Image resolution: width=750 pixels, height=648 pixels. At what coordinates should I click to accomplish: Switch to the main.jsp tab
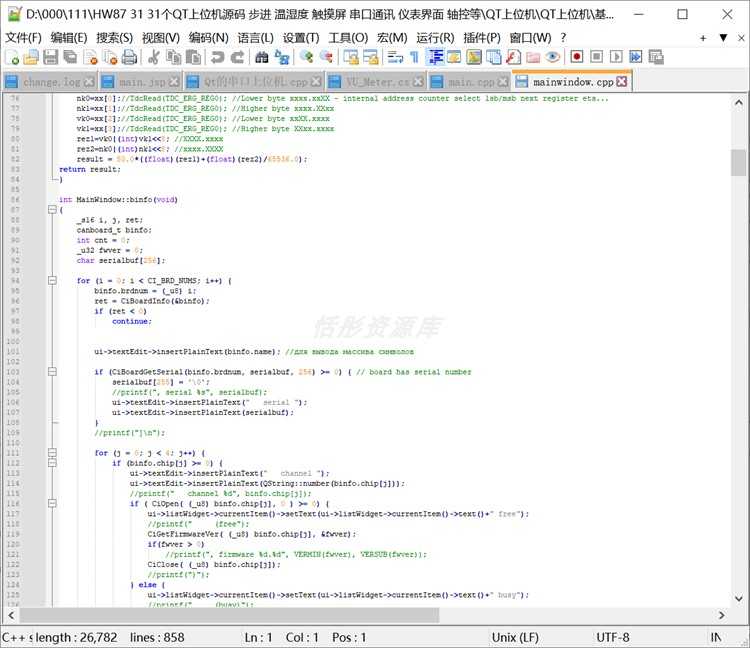pos(141,82)
